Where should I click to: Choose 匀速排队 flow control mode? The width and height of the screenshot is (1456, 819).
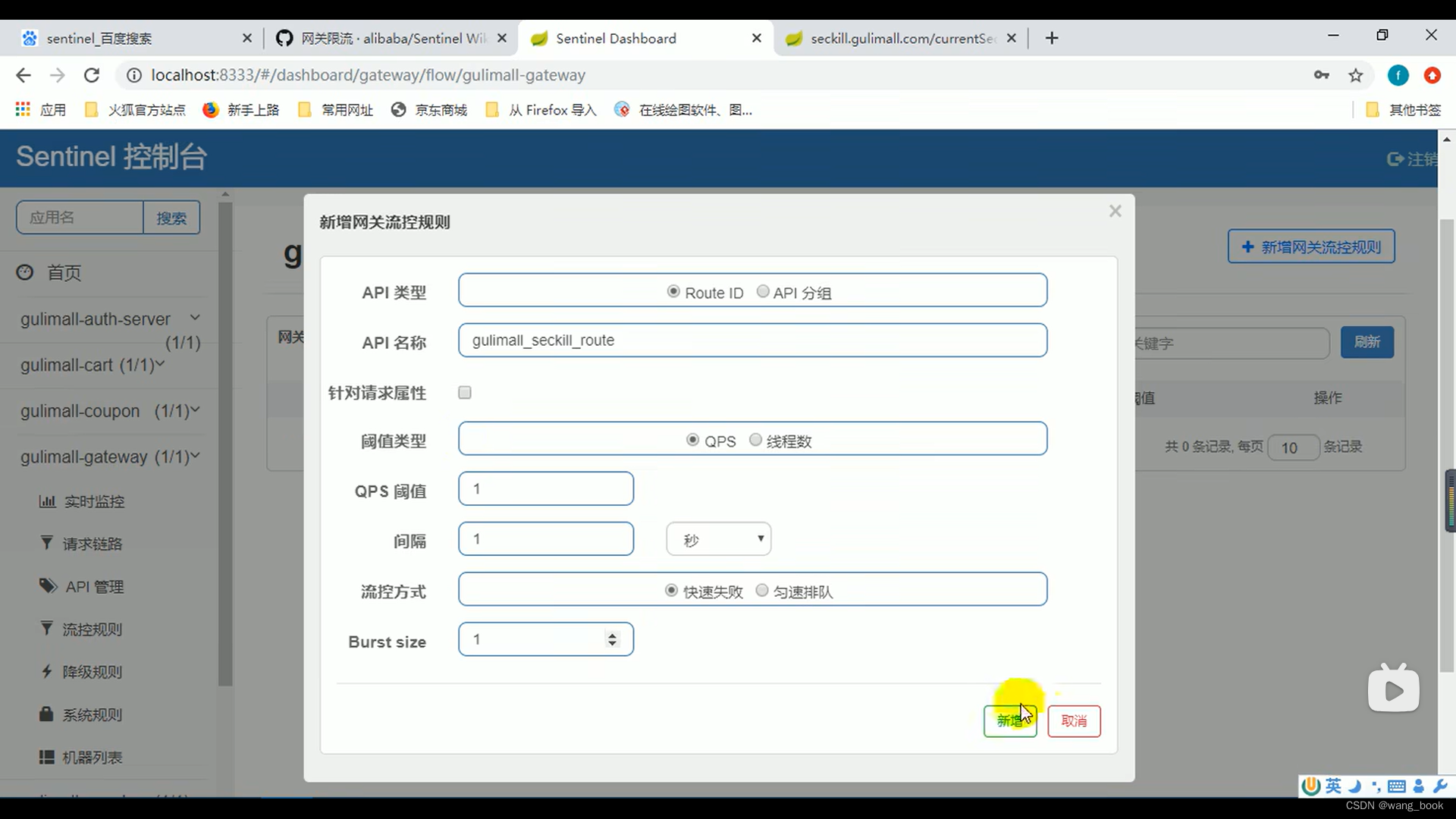(763, 590)
